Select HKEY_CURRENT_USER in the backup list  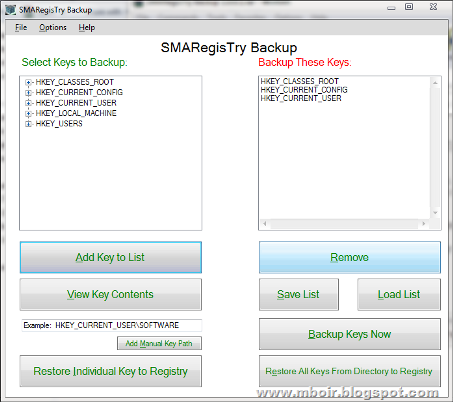click(301, 98)
